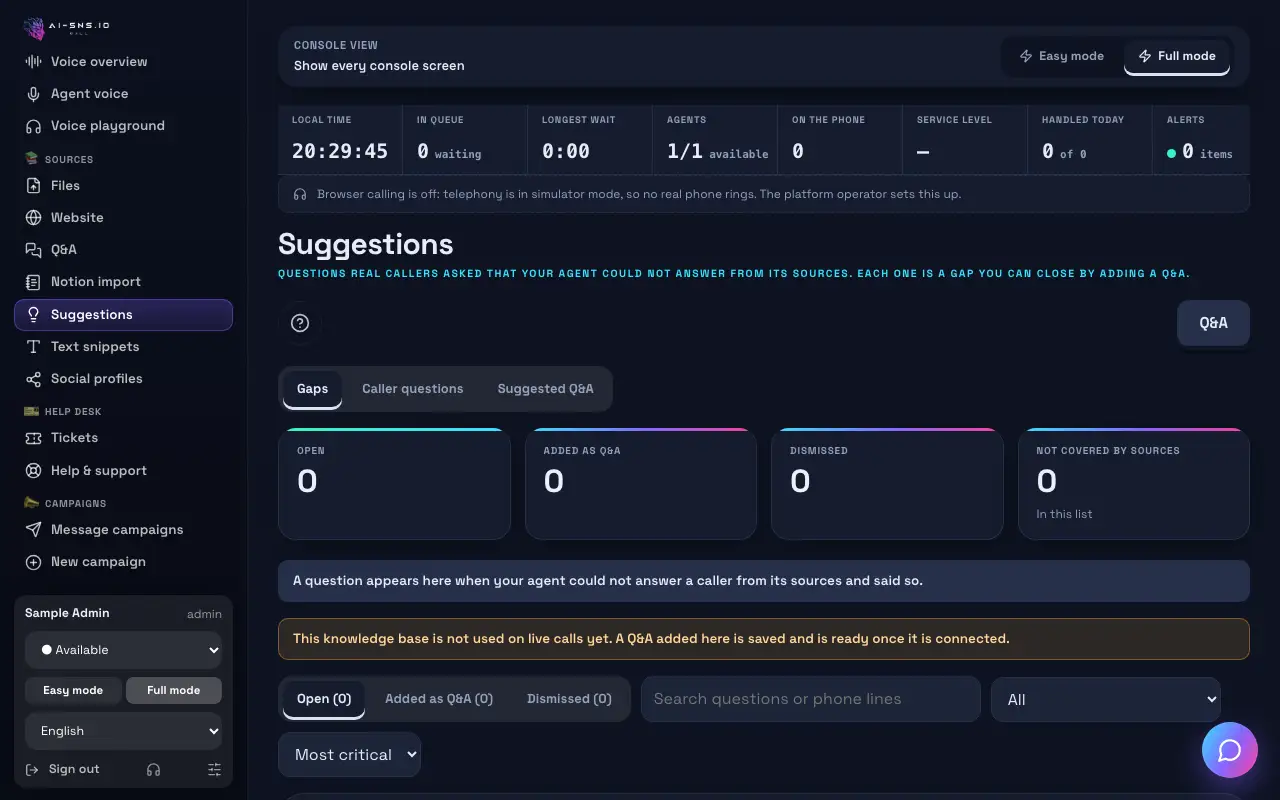Click Sign out
1280x800 pixels.
[64, 770]
